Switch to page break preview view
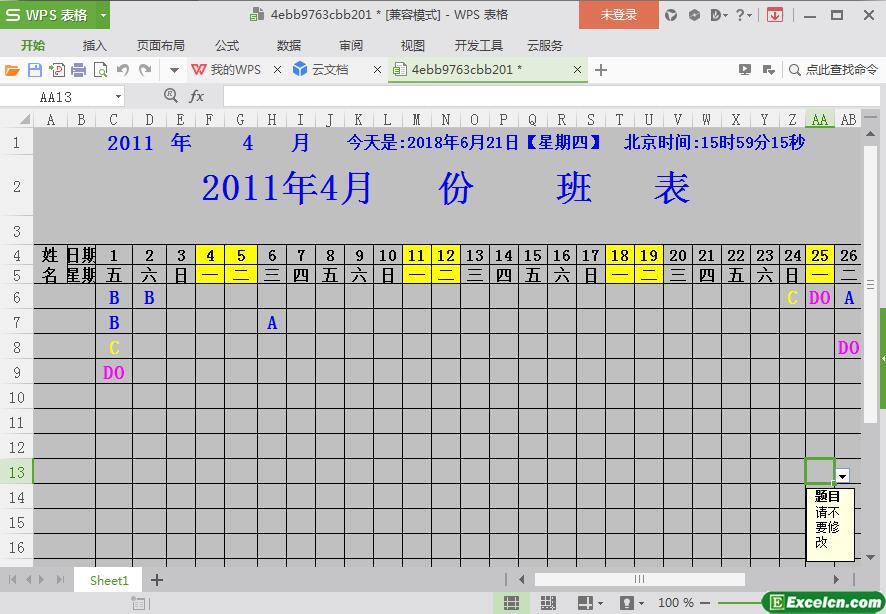The height and width of the screenshot is (614, 886). point(548,603)
